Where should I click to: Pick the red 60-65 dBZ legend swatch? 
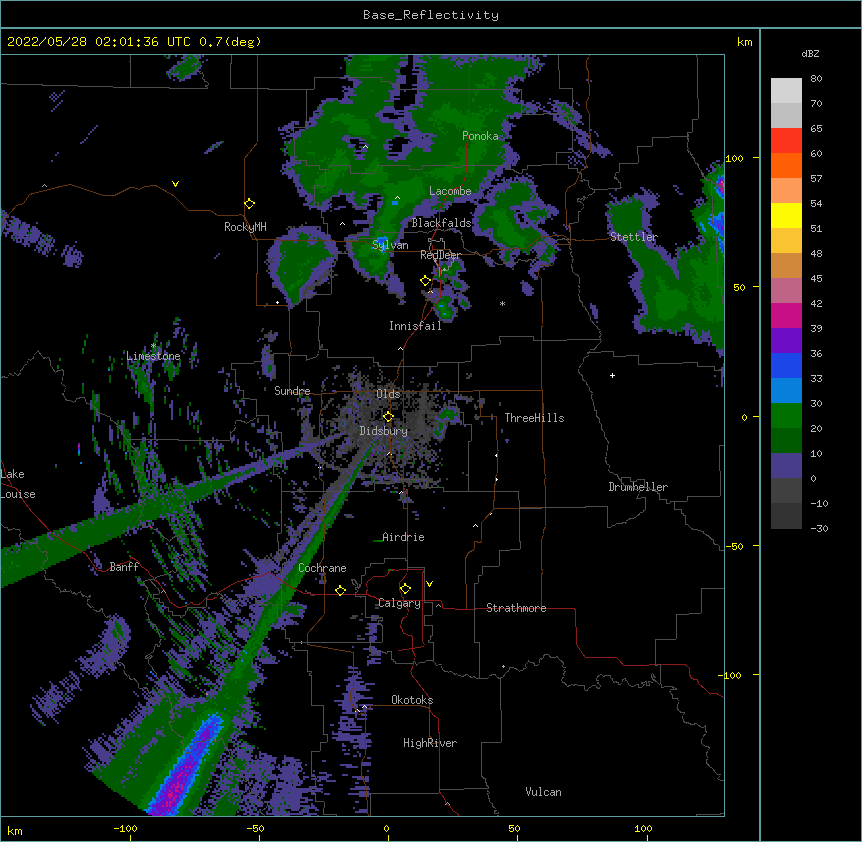click(786, 141)
